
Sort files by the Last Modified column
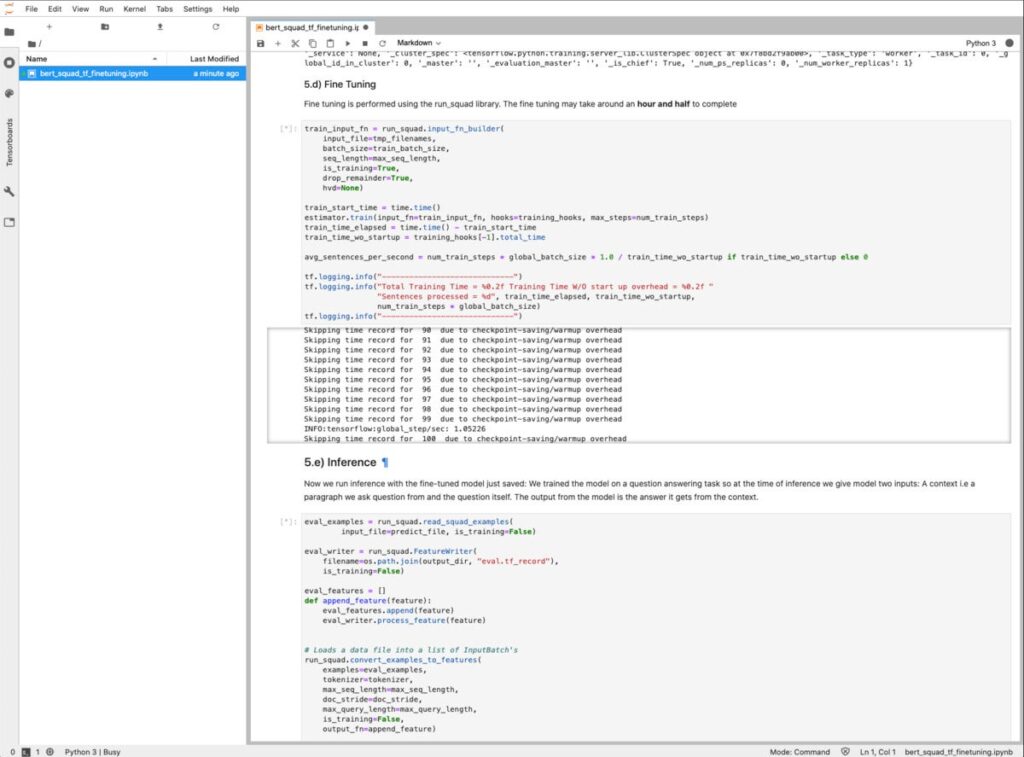(214, 59)
